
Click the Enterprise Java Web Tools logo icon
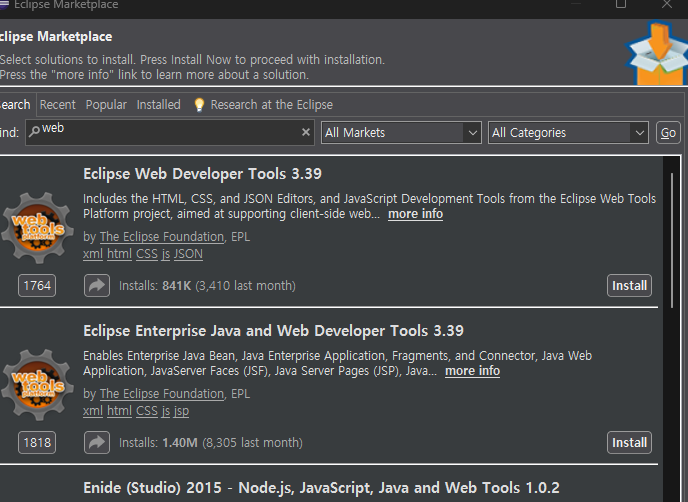tap(37, 385)
